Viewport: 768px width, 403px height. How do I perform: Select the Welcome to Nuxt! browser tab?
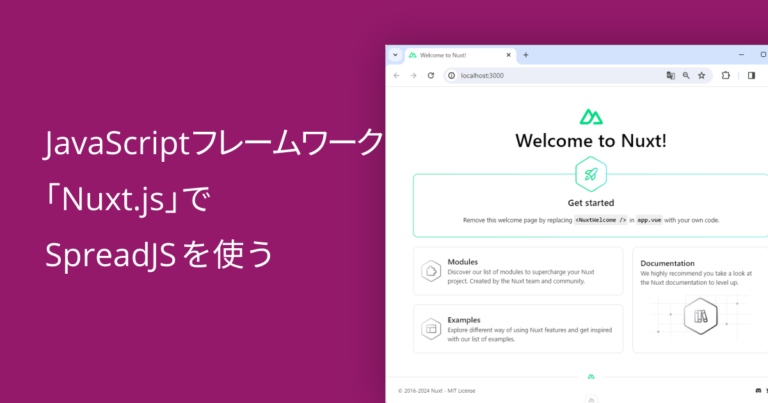[460, 55]
